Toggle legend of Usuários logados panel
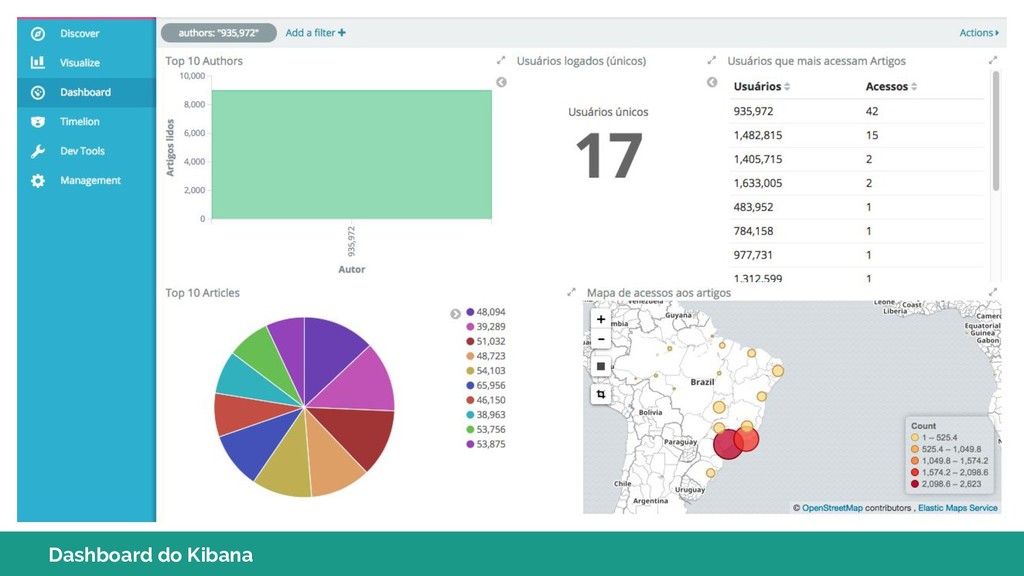The width and height of the screenshot is (1024, 576). 712,82
